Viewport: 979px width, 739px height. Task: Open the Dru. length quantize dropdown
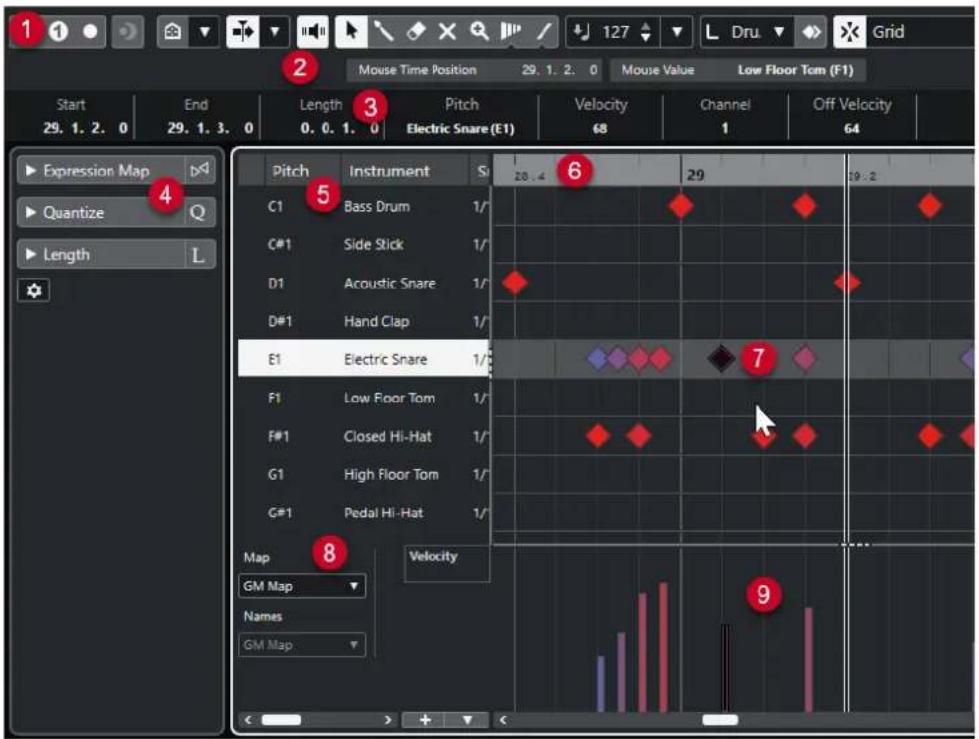pyautogui.click(x=779, y=31)
